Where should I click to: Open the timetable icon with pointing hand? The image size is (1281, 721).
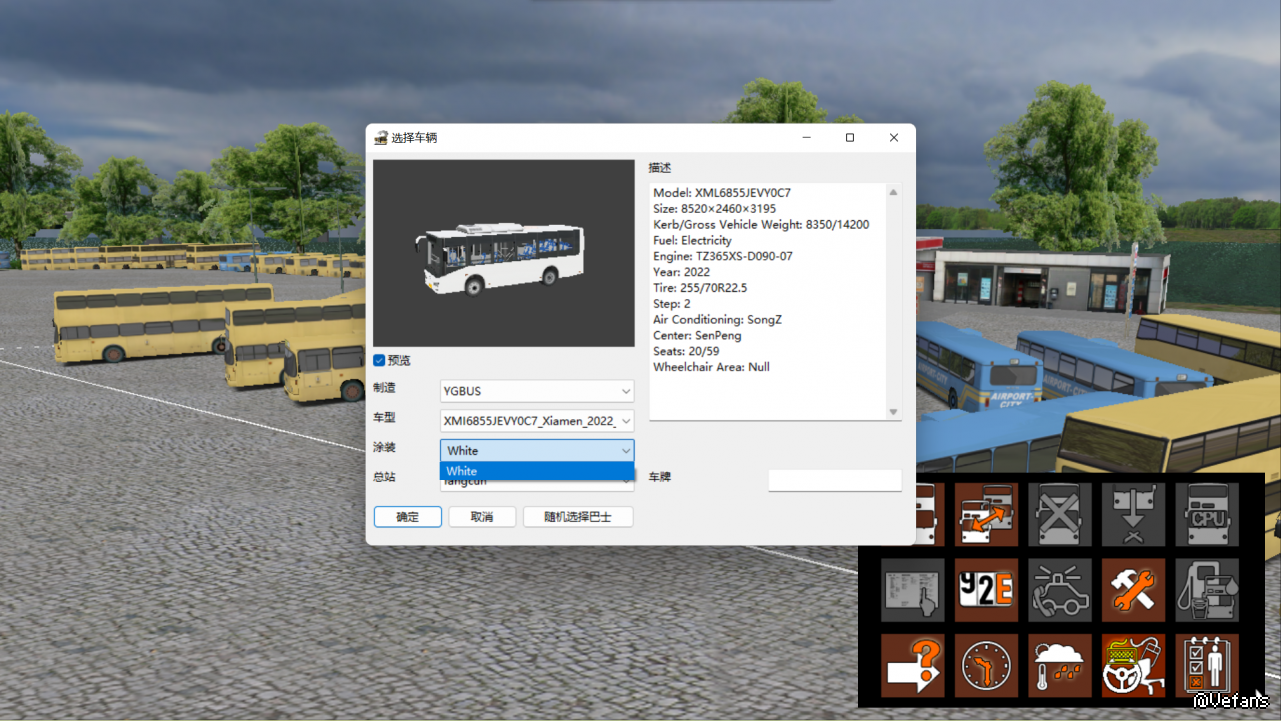click(912, 590)
